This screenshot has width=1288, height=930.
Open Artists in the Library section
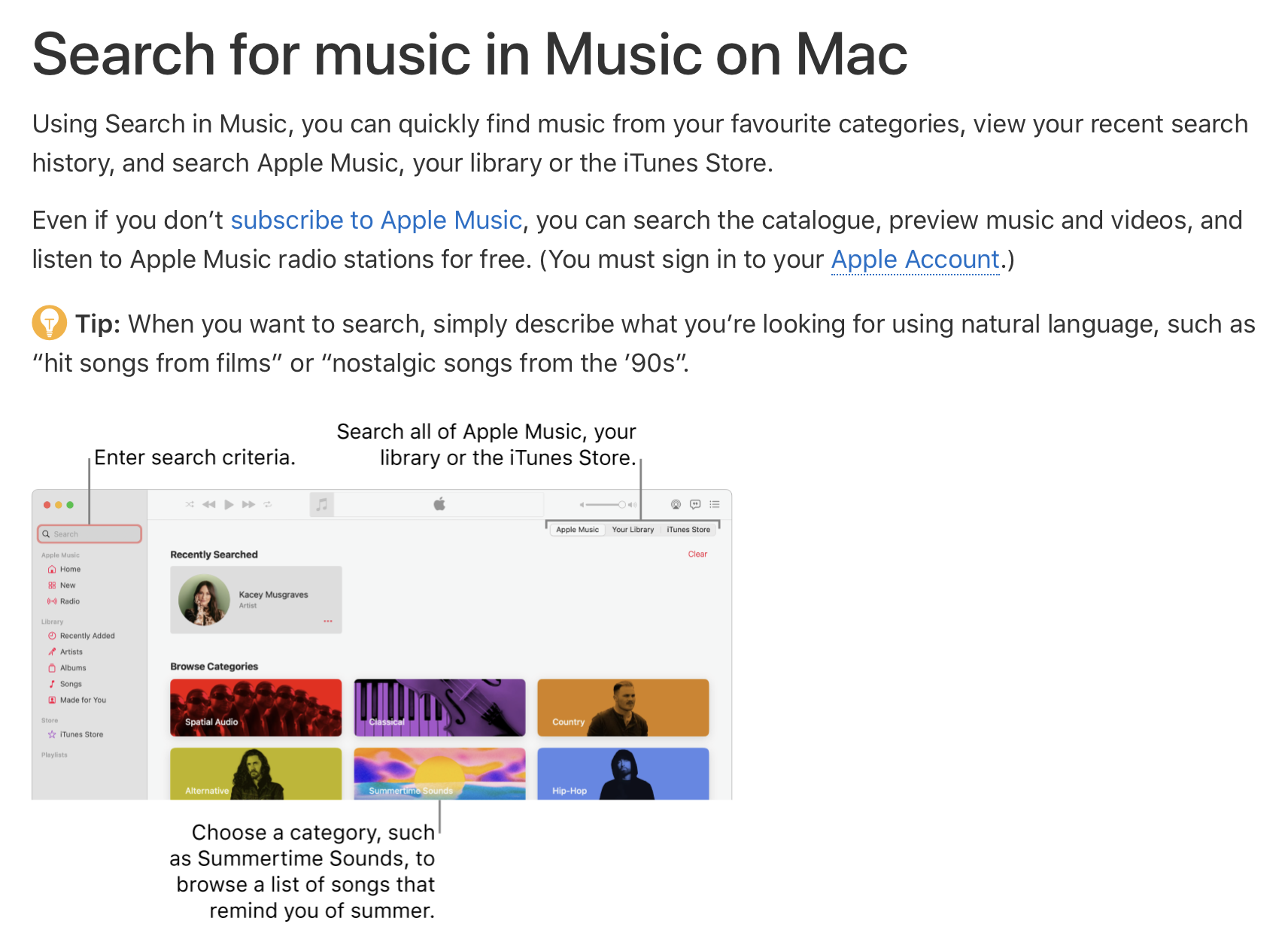click(x=71, y=652)
